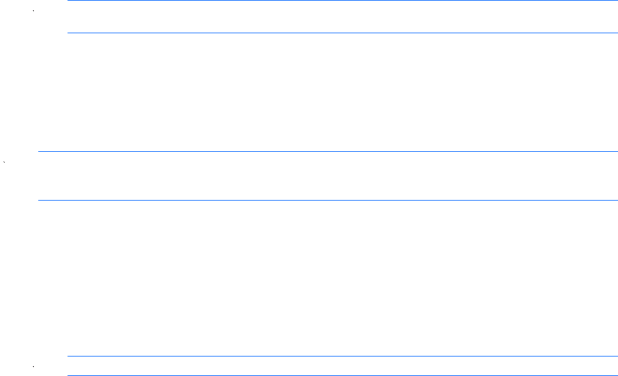This screenshot has width=618, height=376.
Task: Click the upper long blue line in the middle
Action: 328,151
